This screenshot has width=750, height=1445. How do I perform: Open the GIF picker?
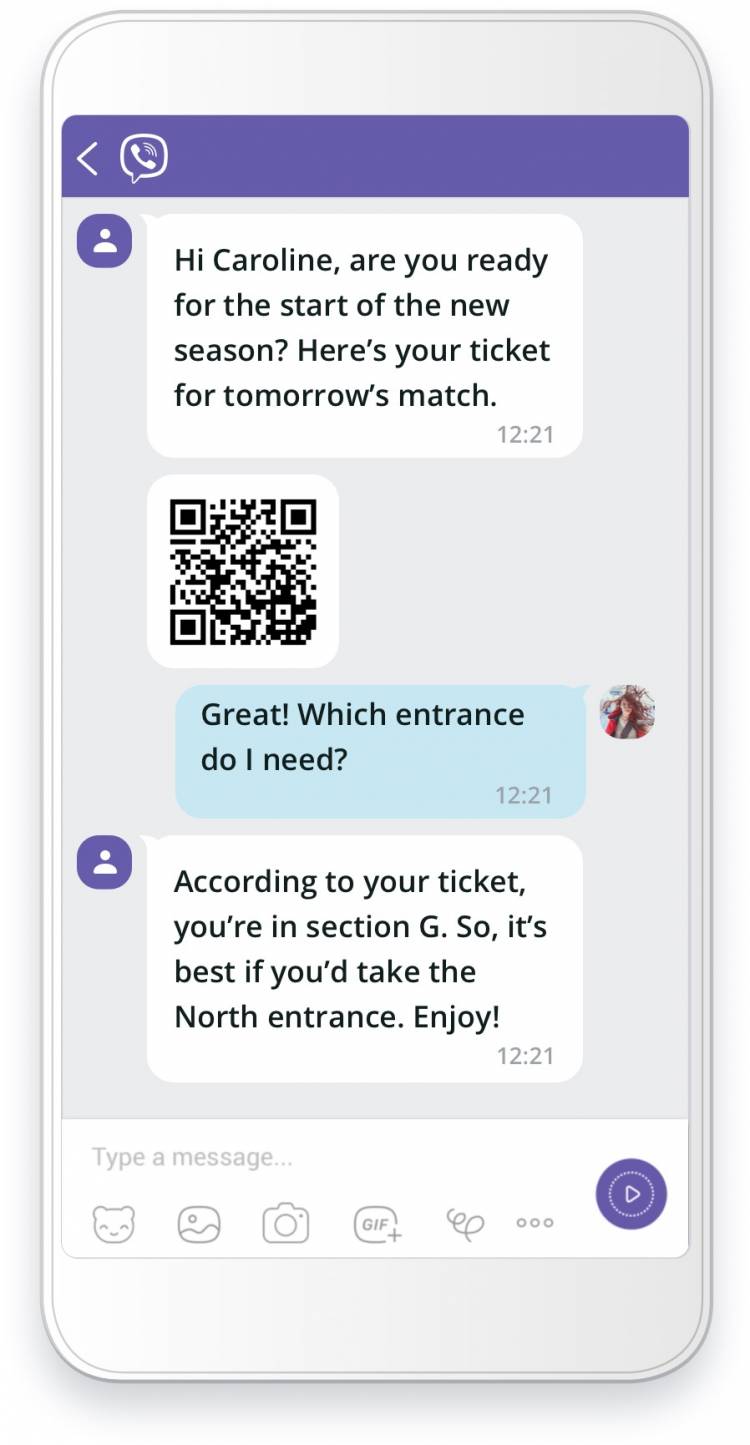[x=377, y=1223]
